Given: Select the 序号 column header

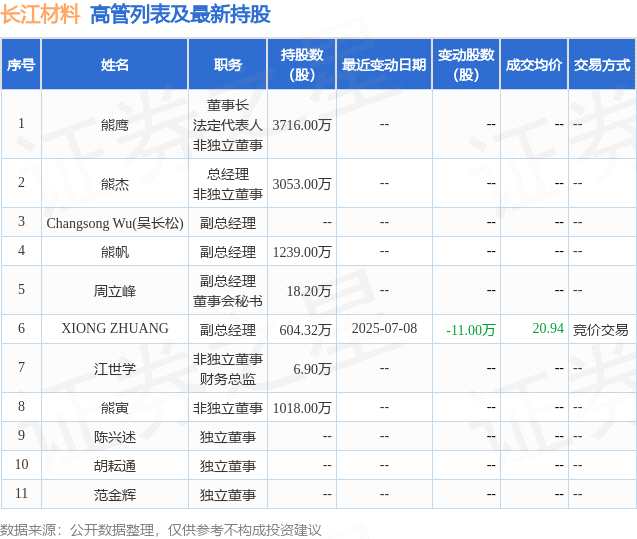Looking at the screenshot, I should [x=21, y=65].
